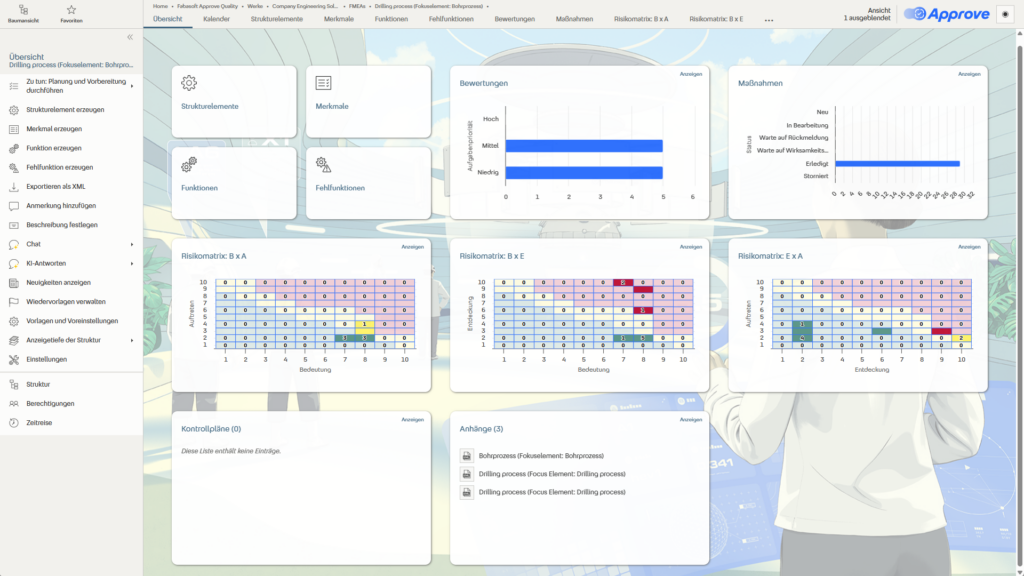The height and width of the screenshot is (576, 1024).
Task: Open the Fehlfunktionen tile icon
Action: 324,164
